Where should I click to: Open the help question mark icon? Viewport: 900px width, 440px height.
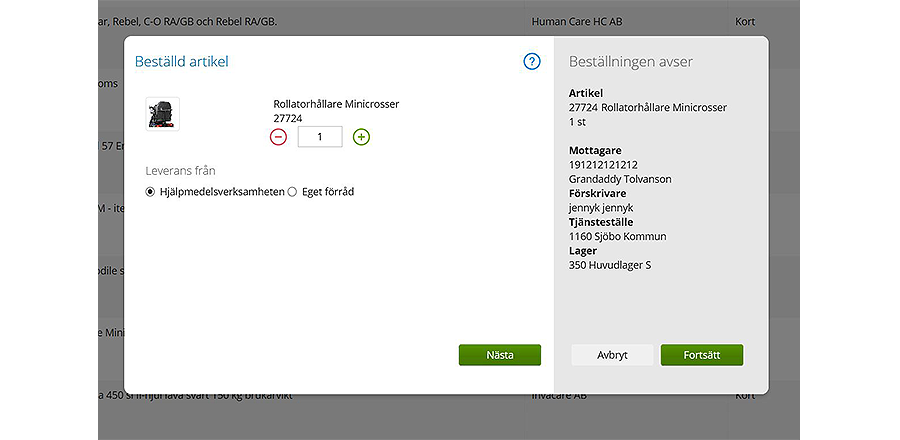pos(532,61)
